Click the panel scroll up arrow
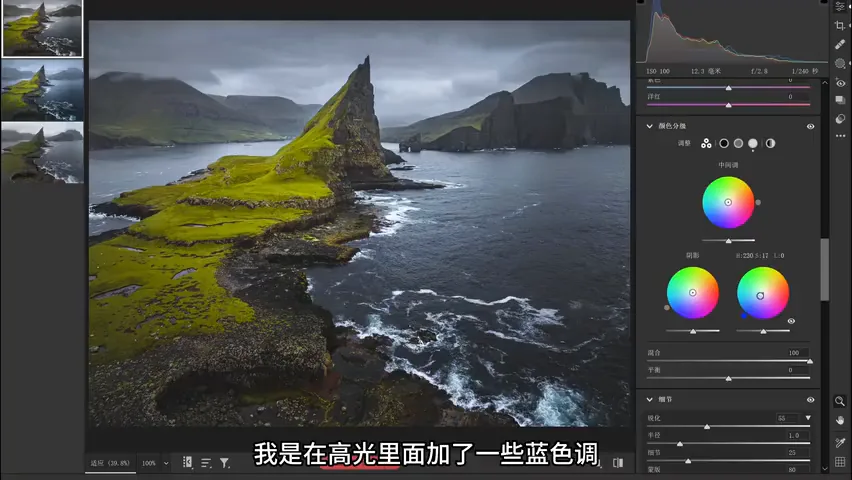Screen dimensions: 852x480 825,83
